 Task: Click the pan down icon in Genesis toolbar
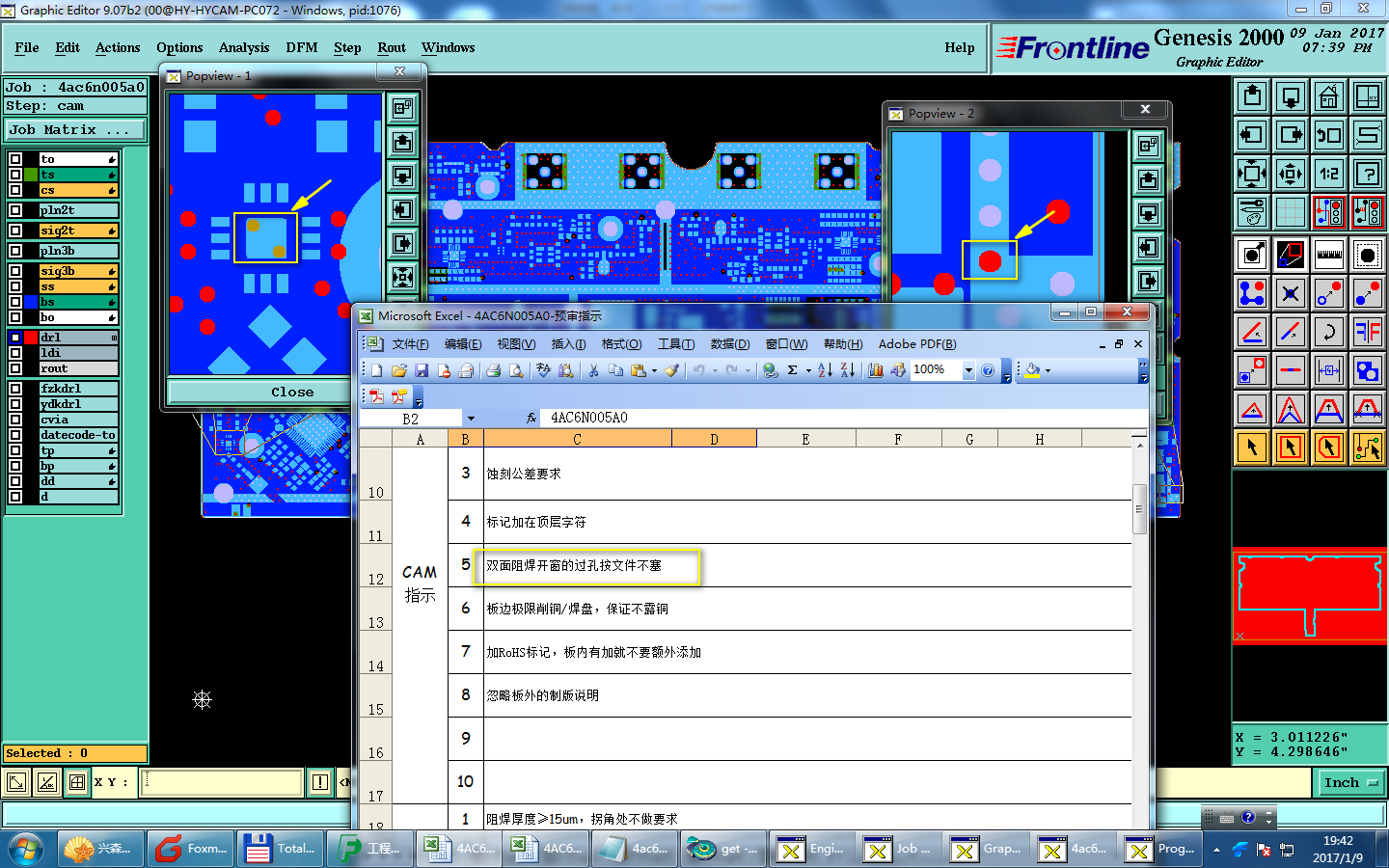pyautogui.click(x=1291, y=96)
